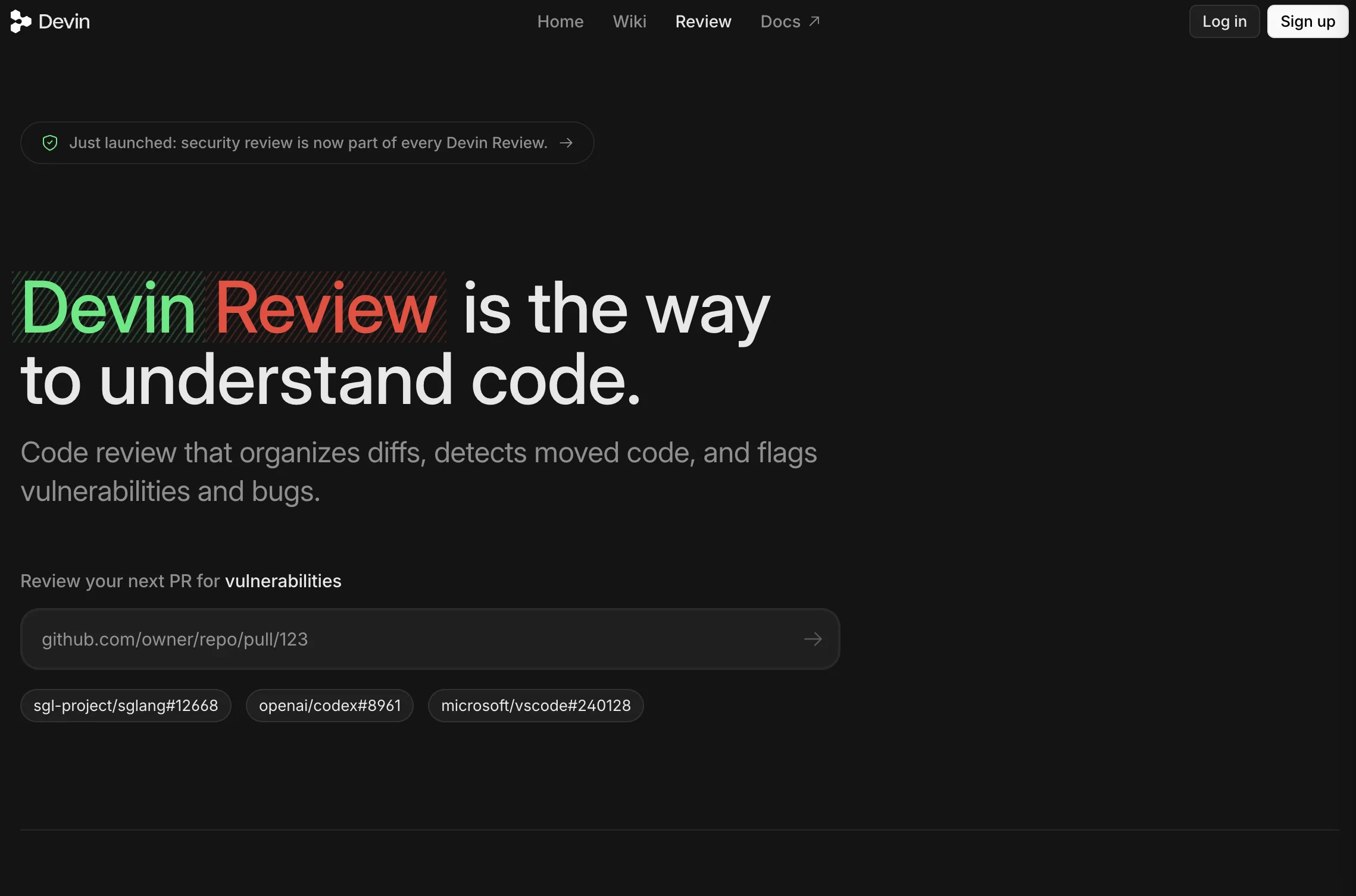Viewport: 1356px width, 896px height.
Task: Click the Devin logo icon
Action: (20, 21)
